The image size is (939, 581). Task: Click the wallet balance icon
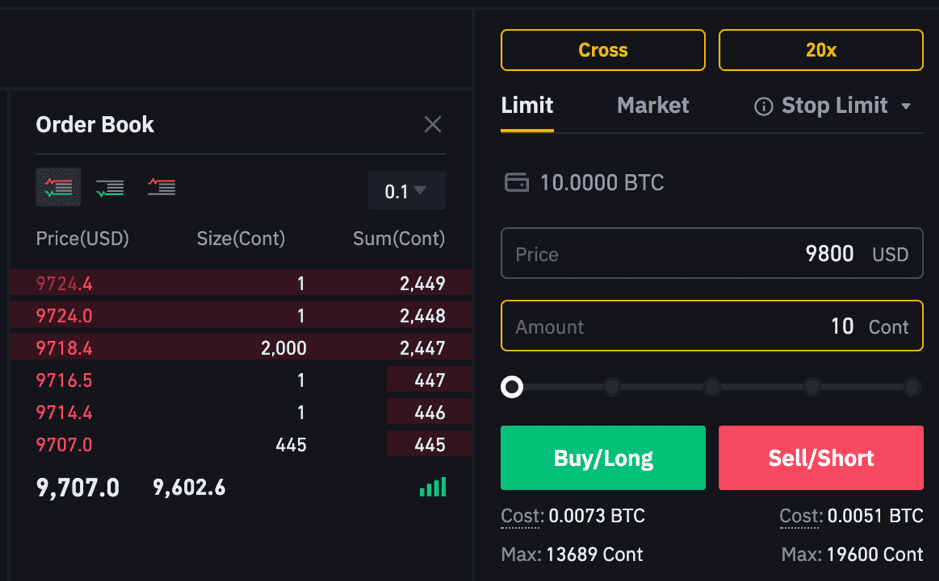tap(516, 182)
